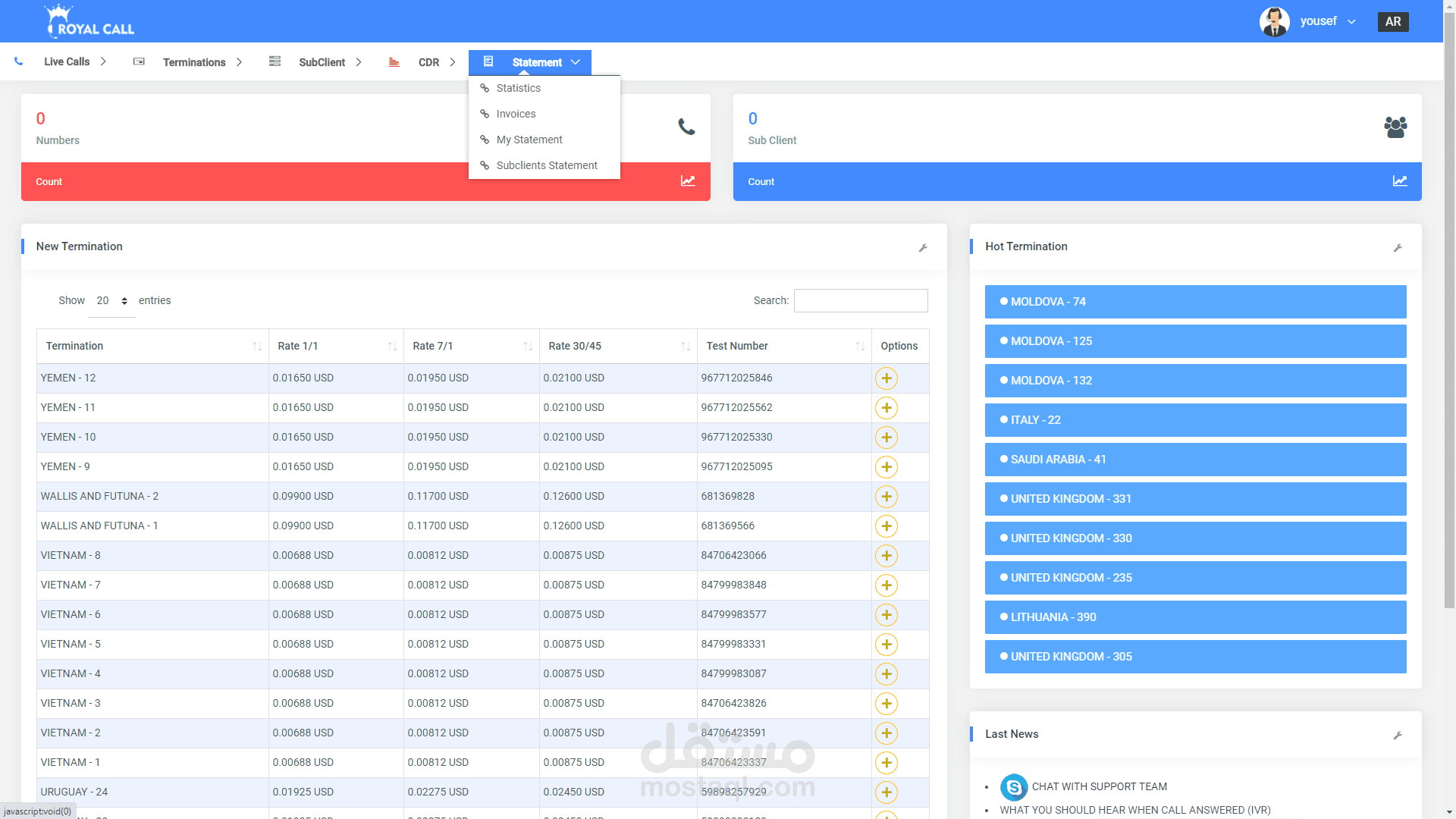Click the plus button for the YEMEN - 12 row
Image resolution: width=1456 pixels, height=819 pixels.
point(886,378)
